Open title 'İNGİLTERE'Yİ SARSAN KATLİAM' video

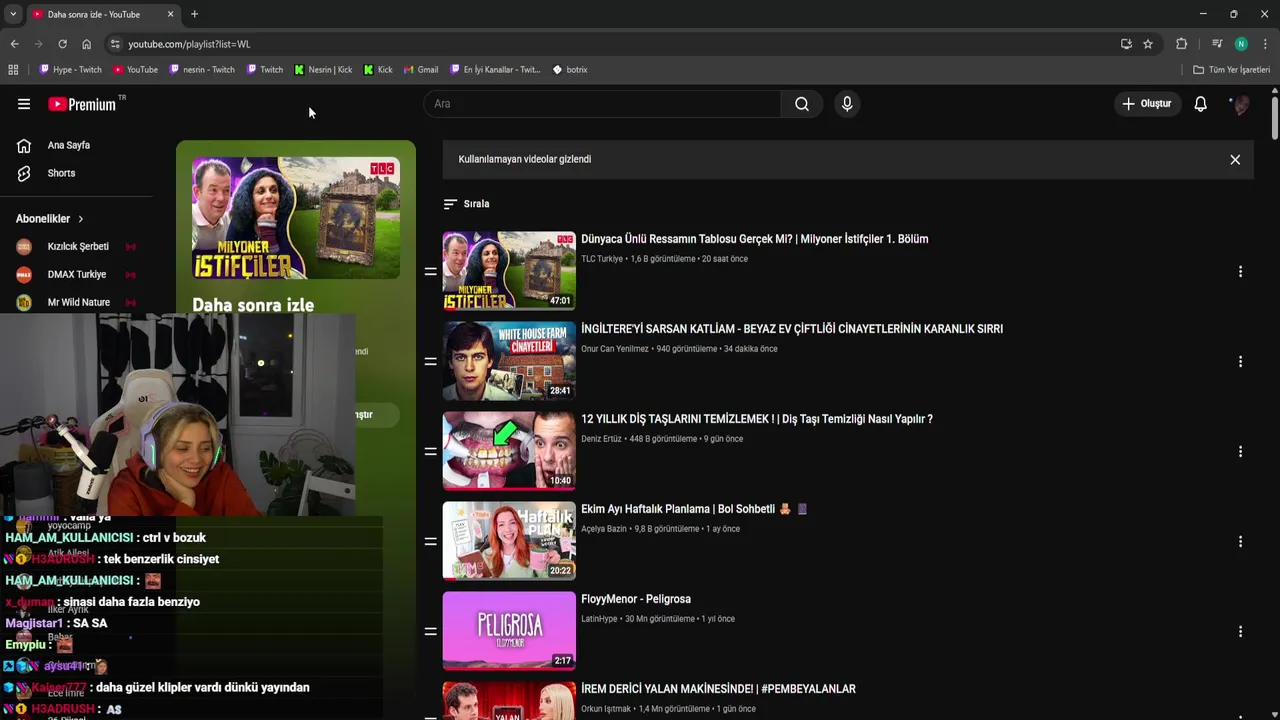792,329
